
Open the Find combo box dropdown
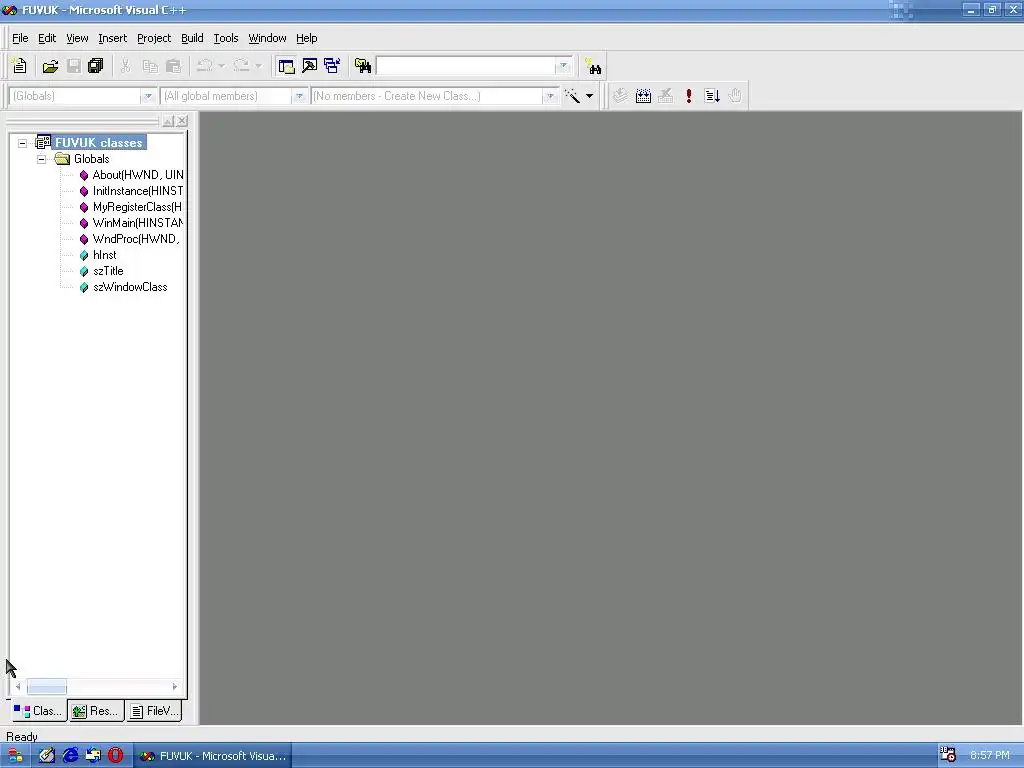(564, 66)
